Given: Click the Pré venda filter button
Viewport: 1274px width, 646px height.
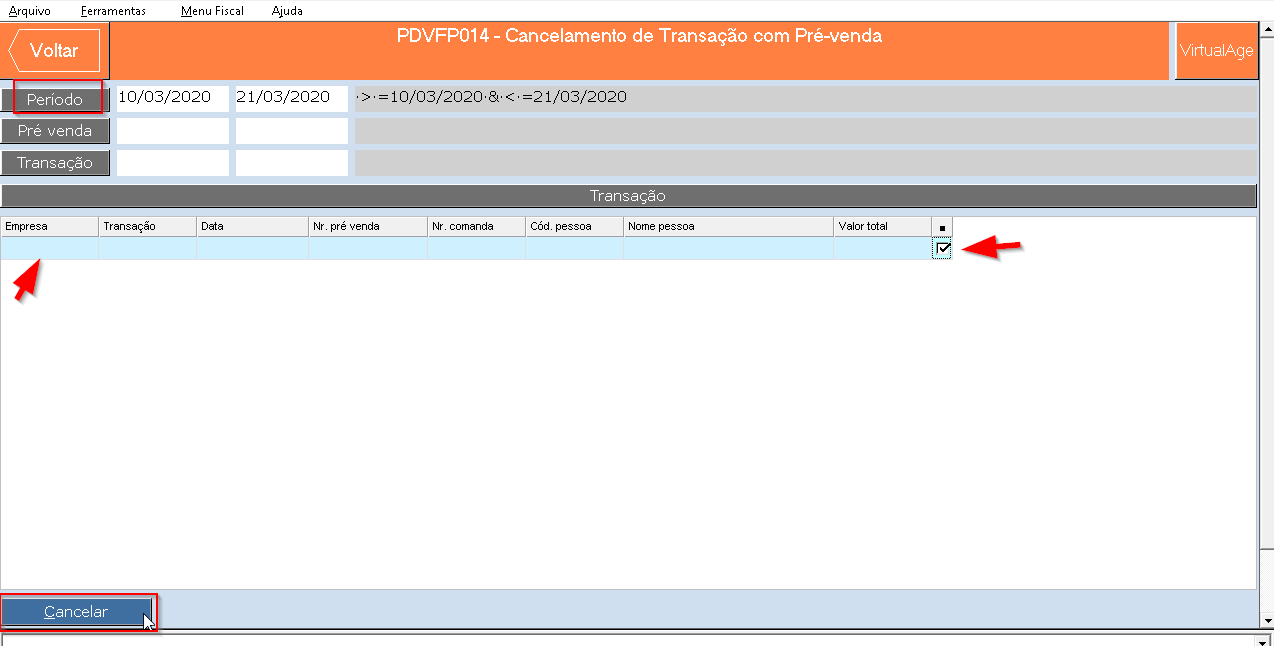Looking at the screenshot, I should tap(55, 131).
